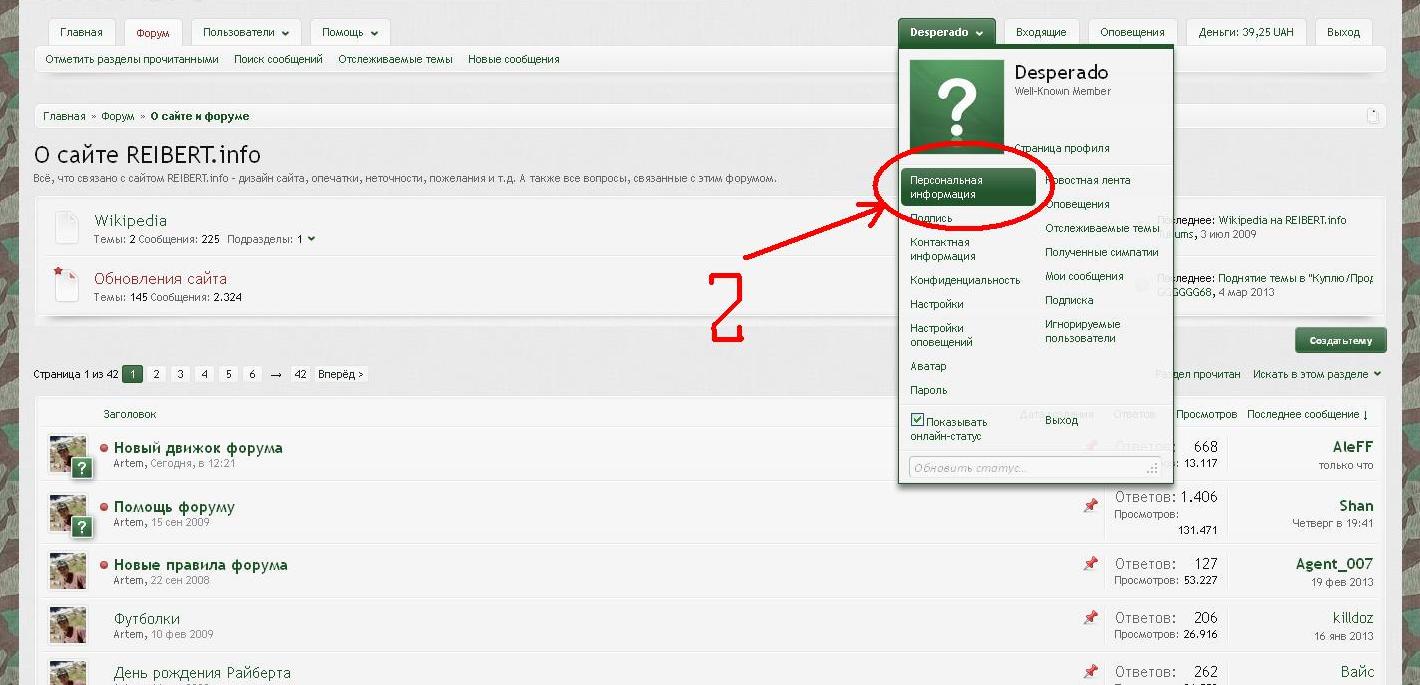Open Настройки оповещений menu item

(x=941, y=335)
